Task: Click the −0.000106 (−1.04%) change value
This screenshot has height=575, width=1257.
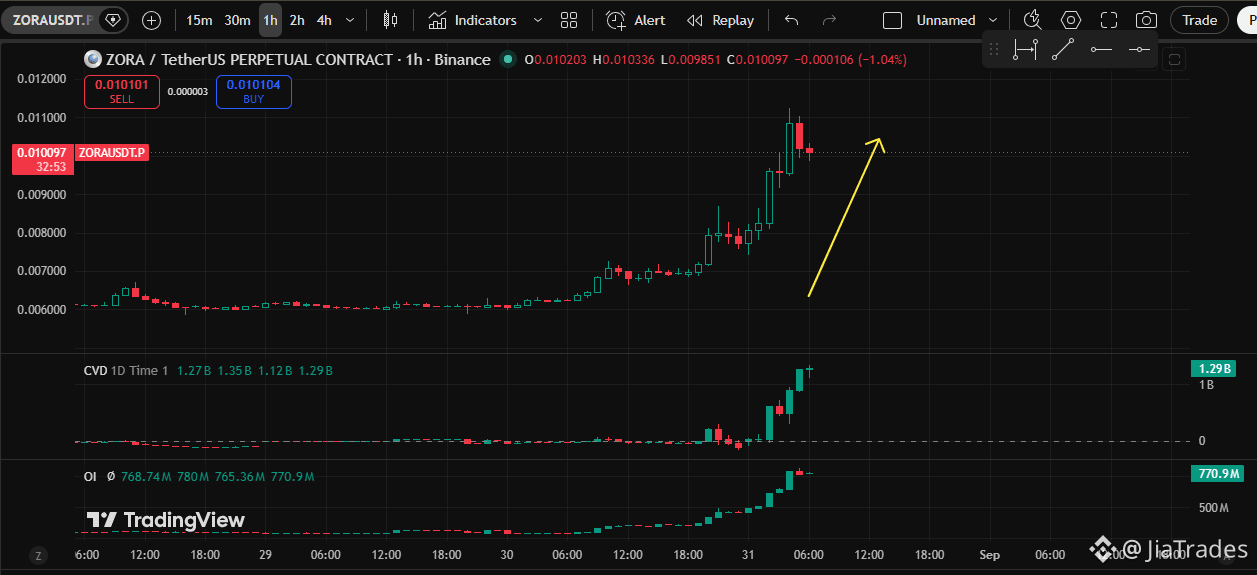Action: [x=851, y=60]
